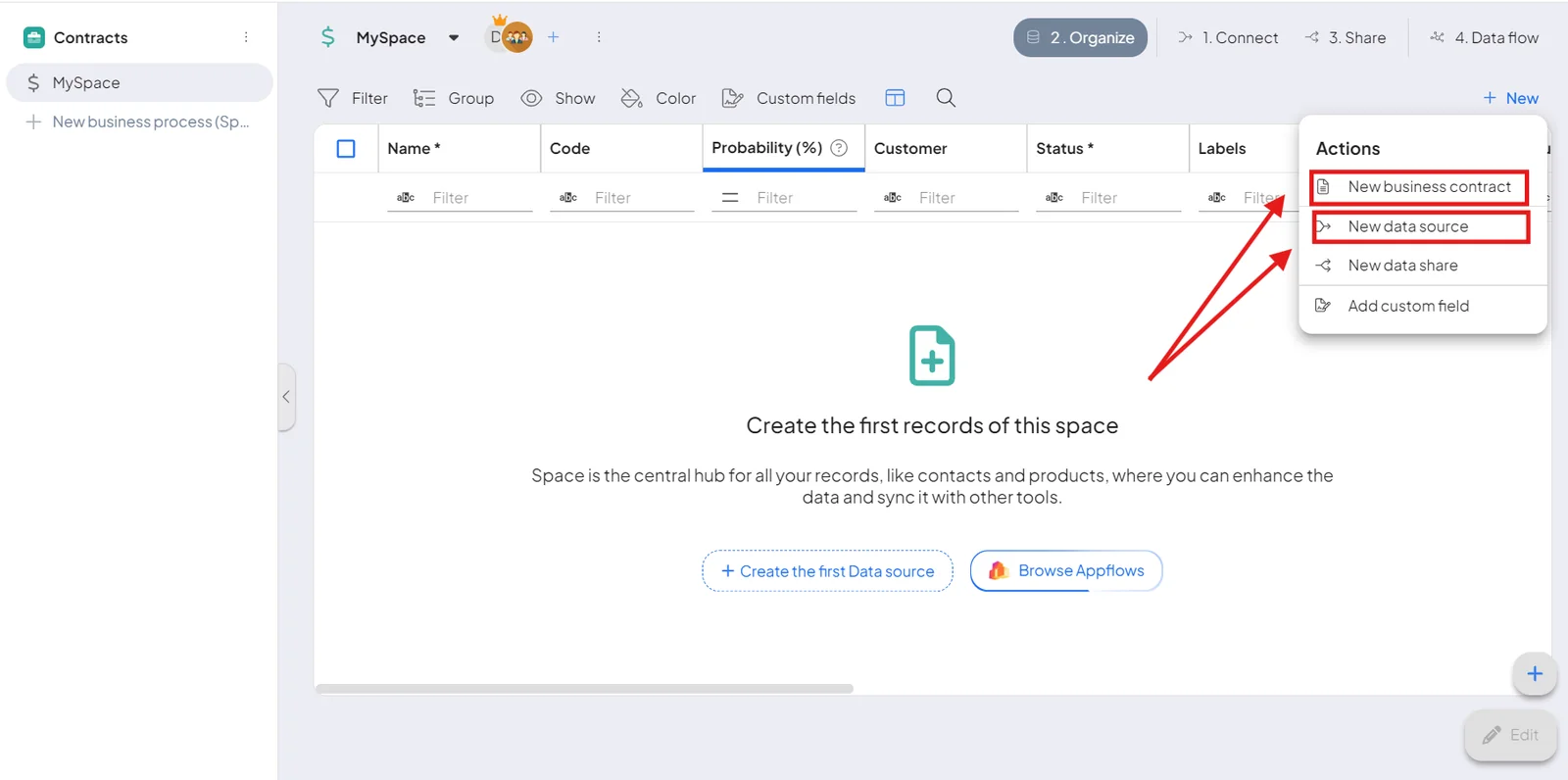Open the Status filter text-operator icon
The width and height of the screenshot is (1568, 780).
tap(1054, 198)
